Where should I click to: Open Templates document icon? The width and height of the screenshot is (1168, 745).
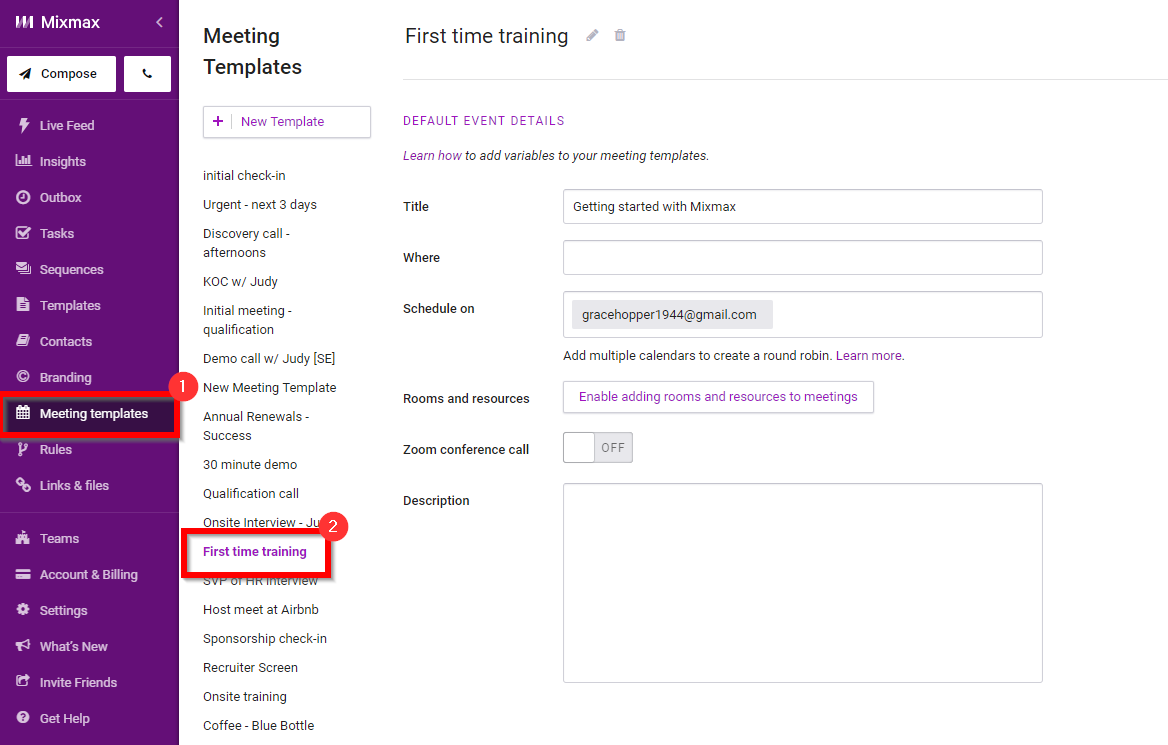pos(24,304)
